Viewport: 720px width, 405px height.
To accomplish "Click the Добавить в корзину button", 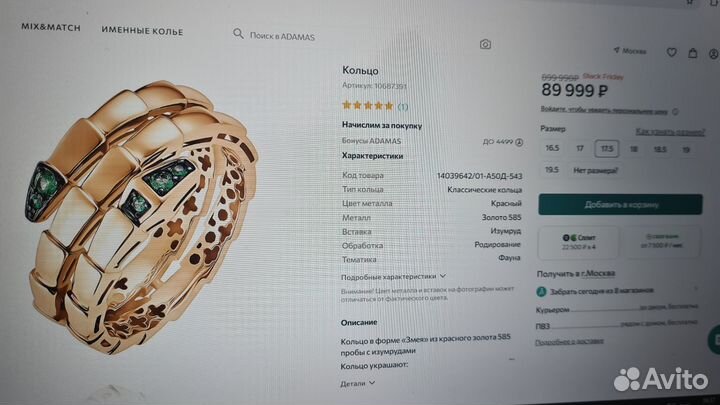I will tap(620, 204).
